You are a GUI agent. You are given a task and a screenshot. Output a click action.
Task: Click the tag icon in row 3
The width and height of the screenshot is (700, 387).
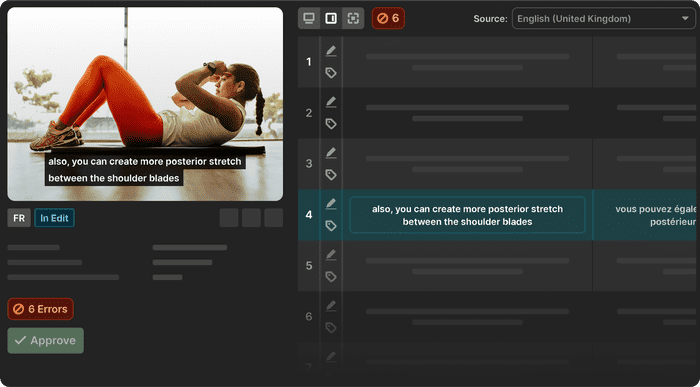coord(331,175)
